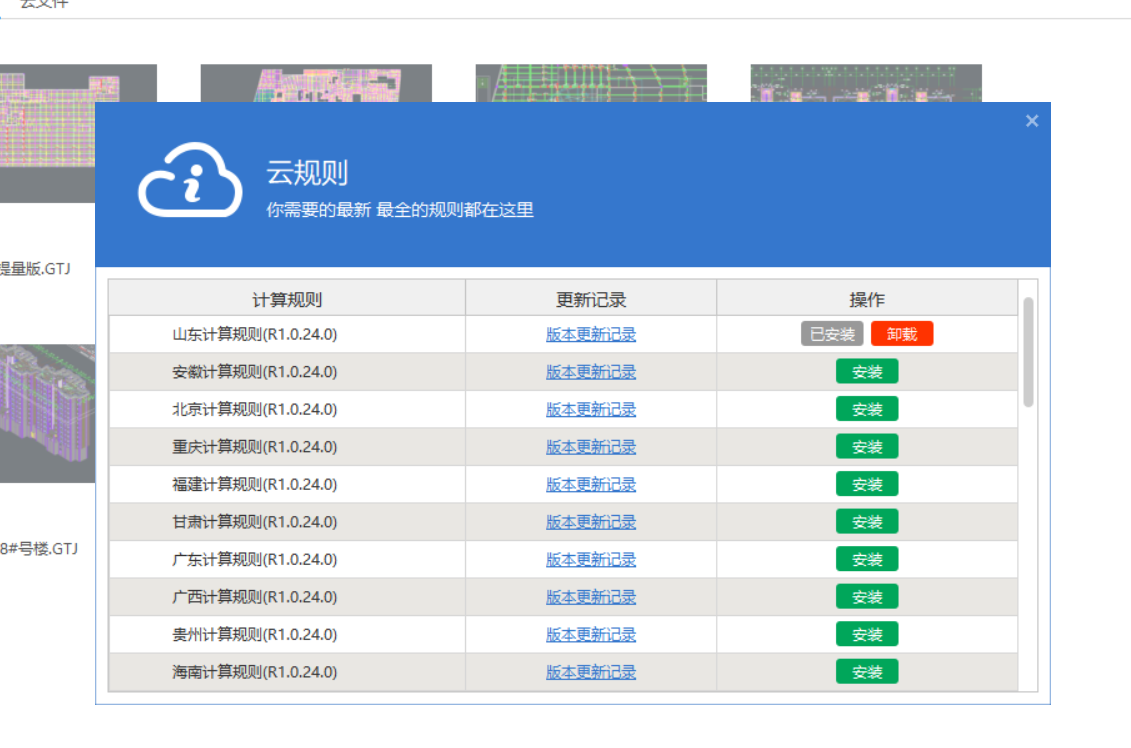Screen dimensions: 1131x748
Task: Select 贵州计算规则(R1.0.24.0) row text
Action: coord(255,634)
